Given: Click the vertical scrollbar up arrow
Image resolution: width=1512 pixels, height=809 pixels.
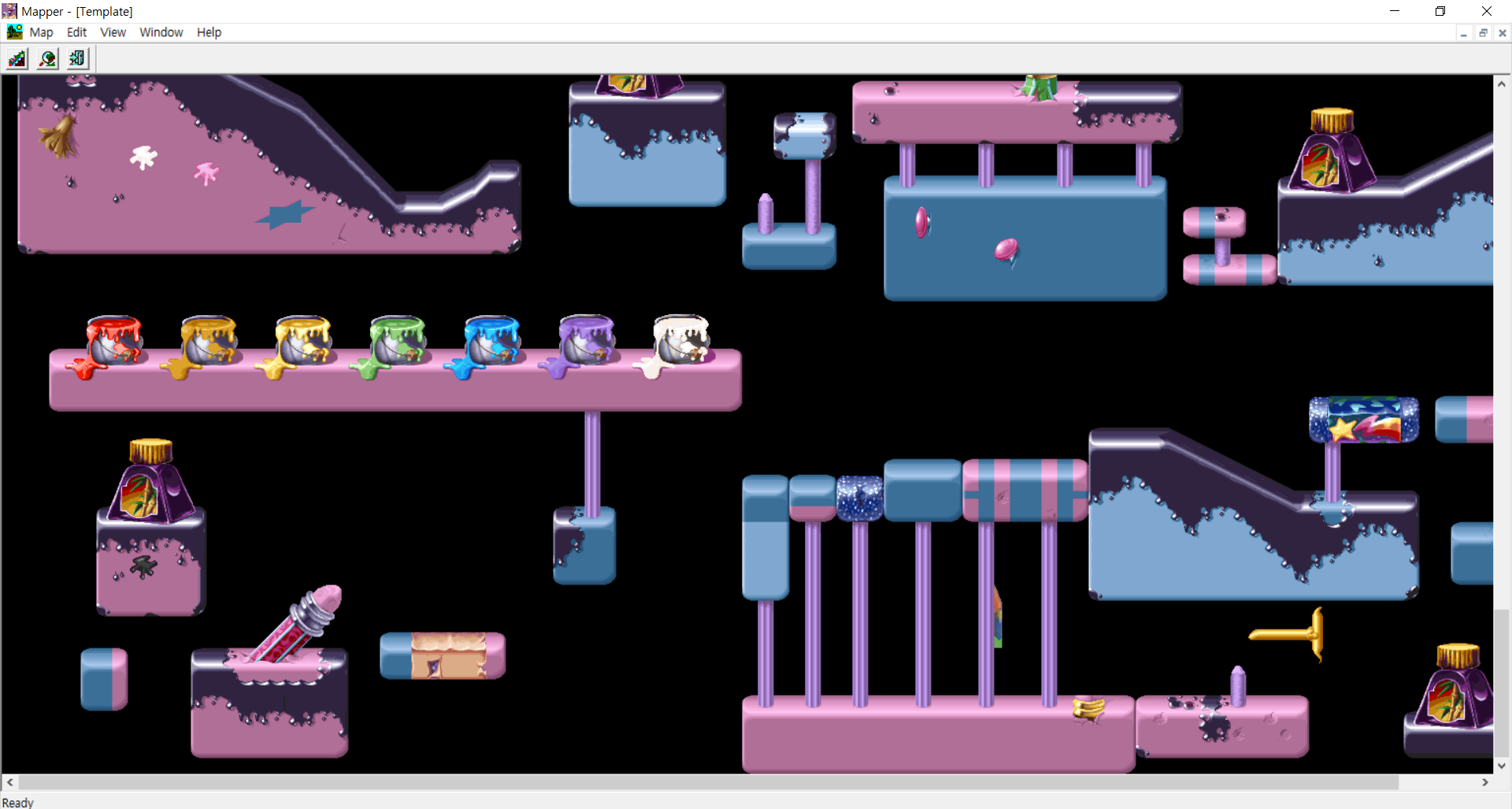Looking at the screenshot, I should coord(1502,83).
